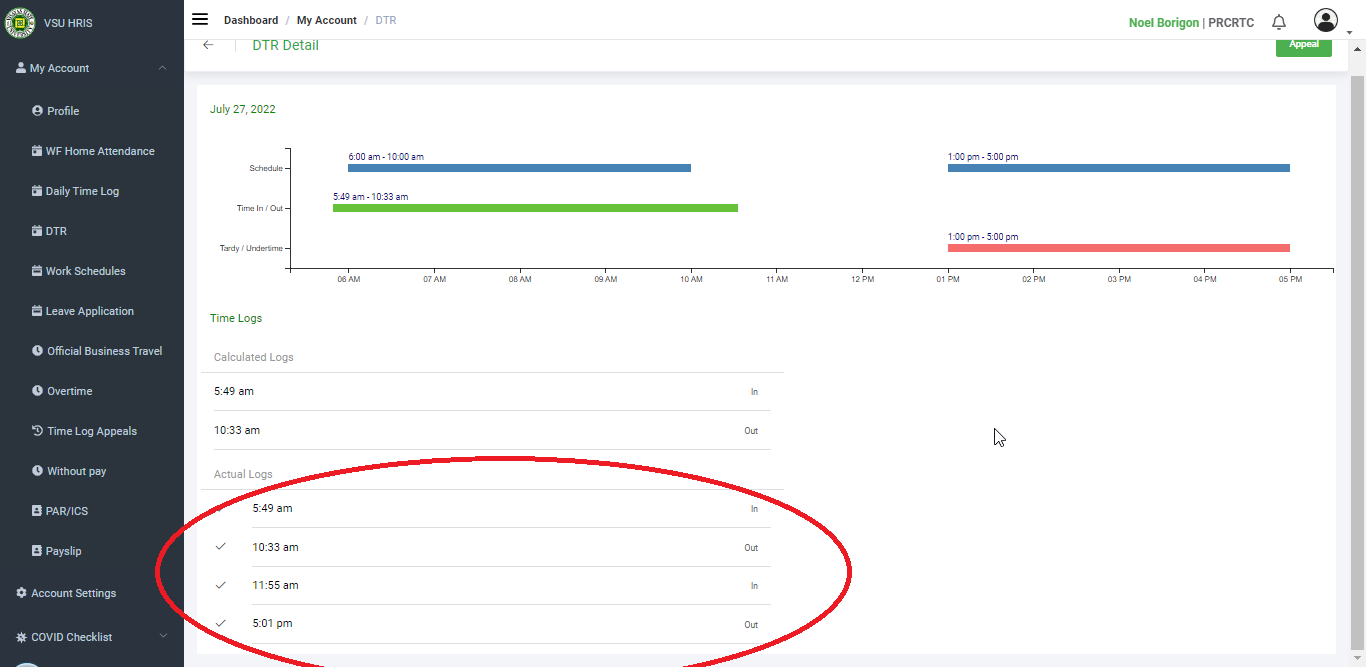
Task: Click the hamburger menu icon
Action: (200, 20)
